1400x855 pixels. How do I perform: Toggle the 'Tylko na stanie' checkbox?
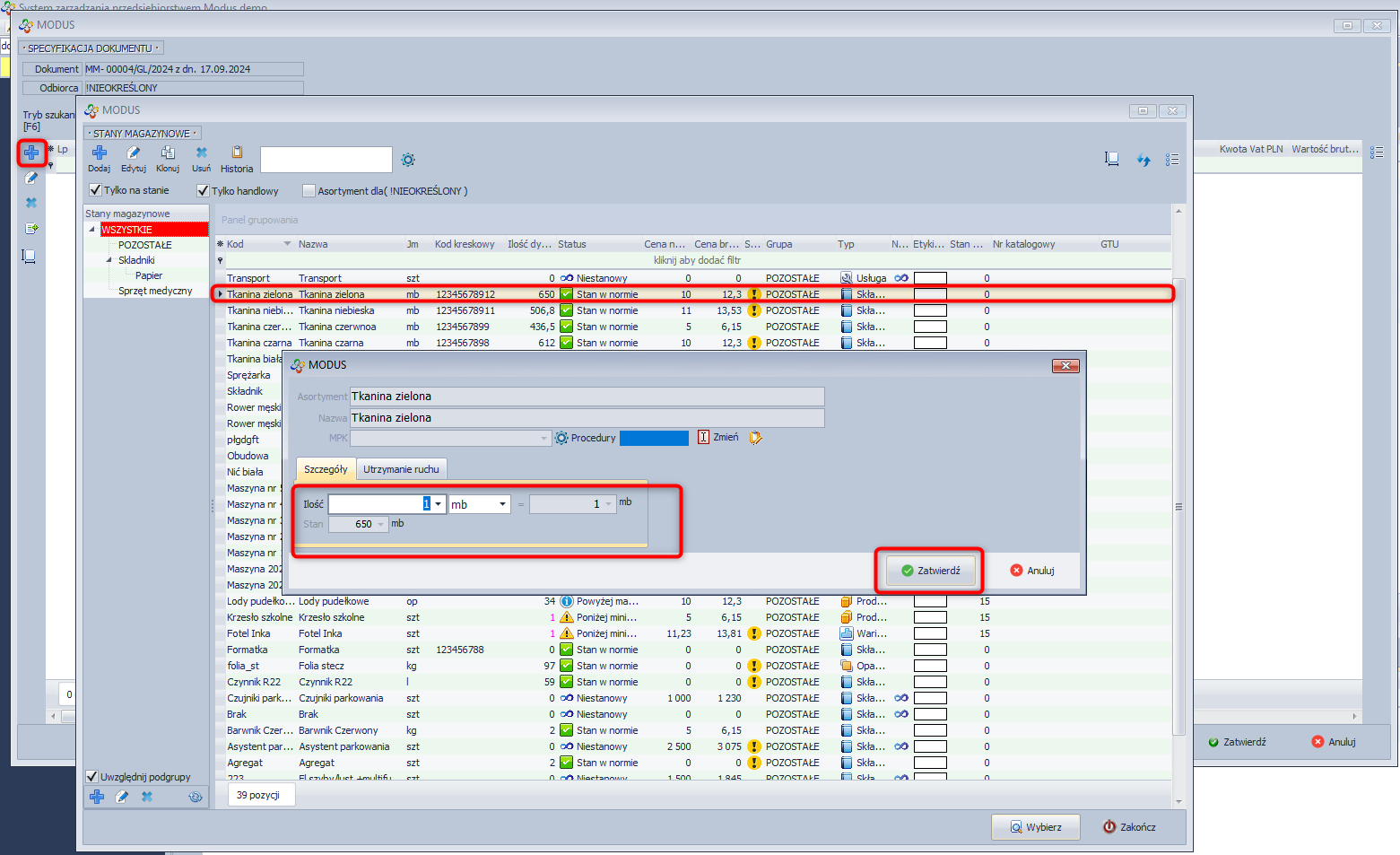click(x=96, y=190)
